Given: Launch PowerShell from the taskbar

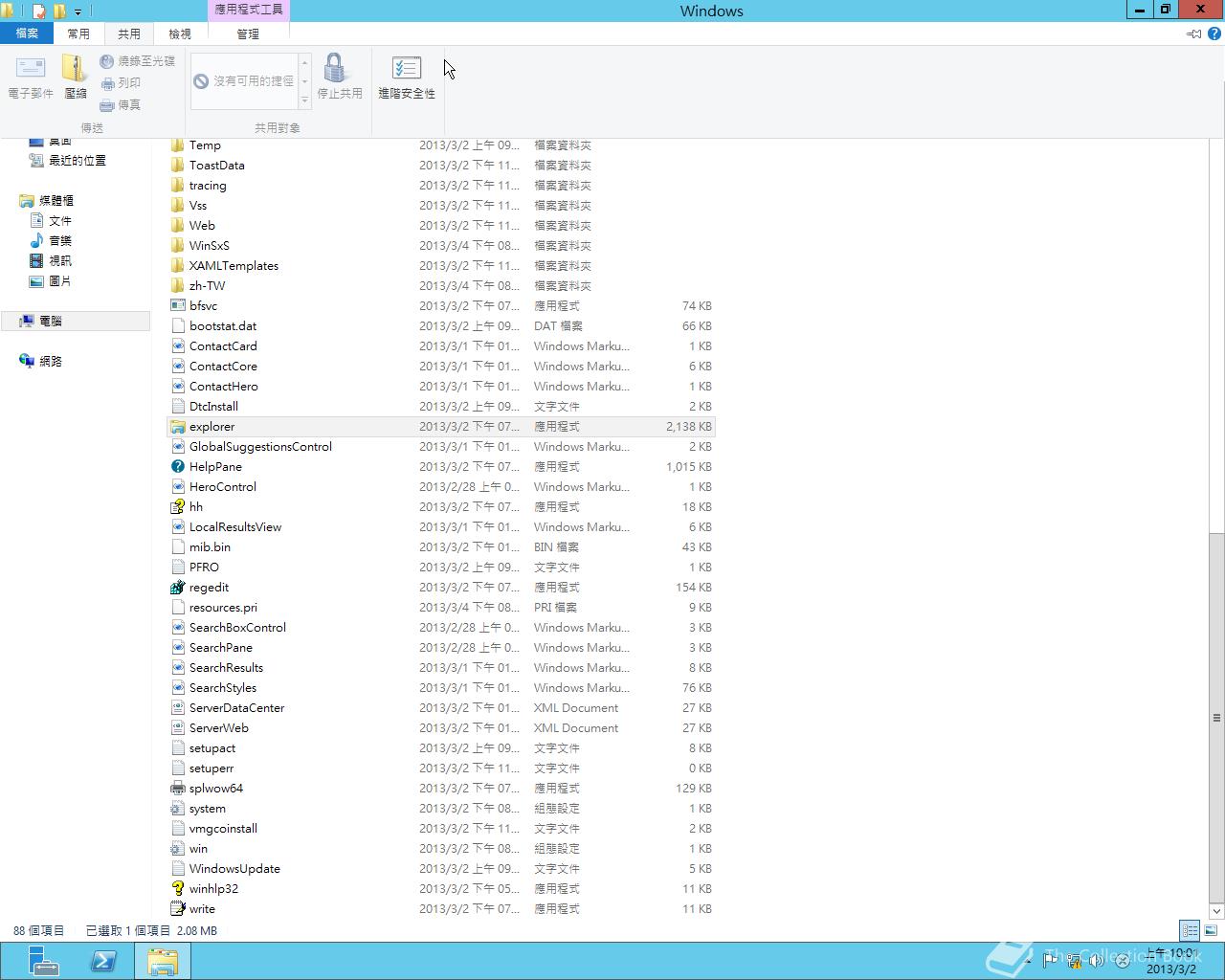Looking at the screenshot, I should click(103, 961).
